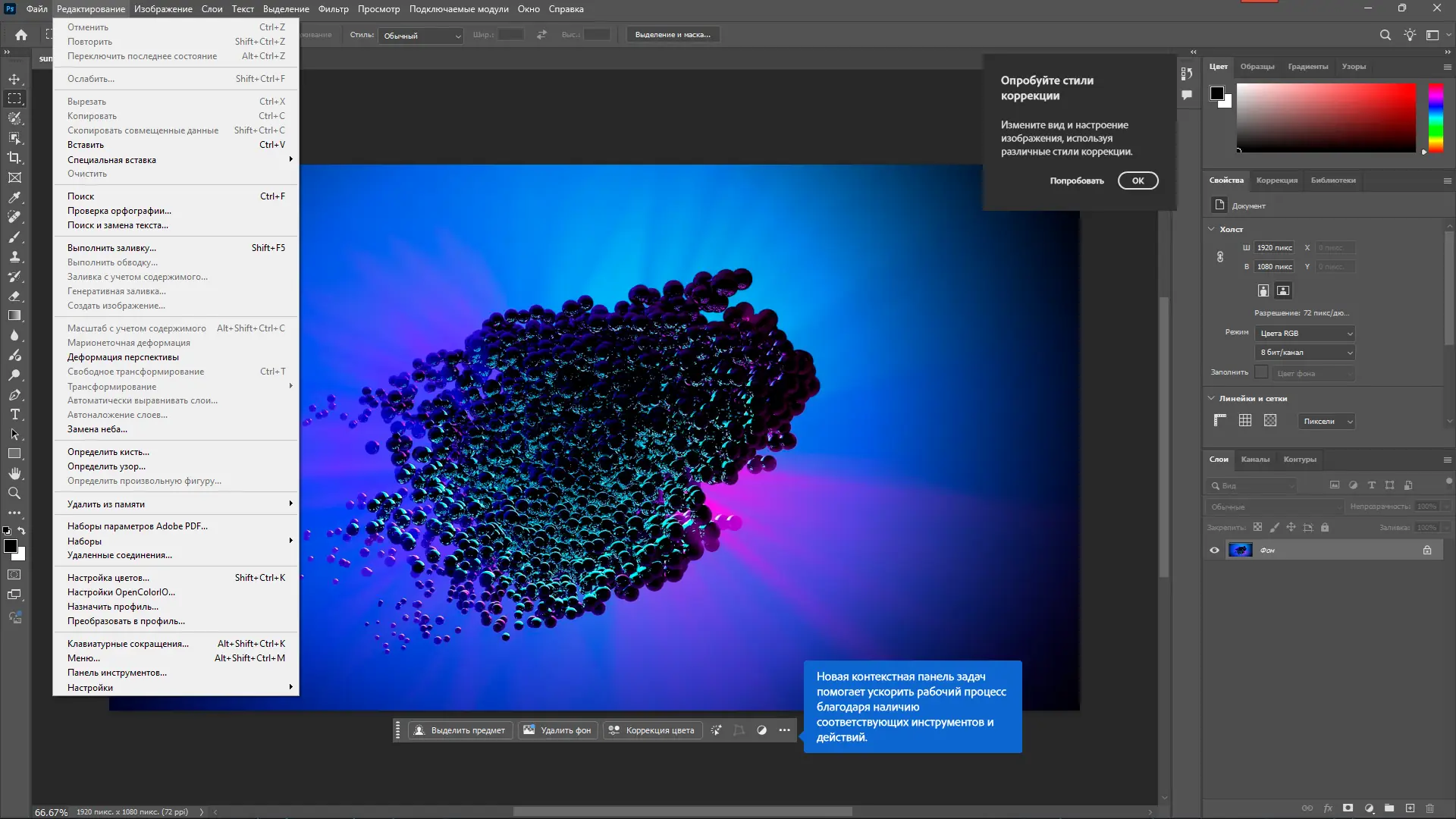Image resolution: width=1456 pixels, height=819 pixels.
Task: Select the Zoom tool in toolbar
Action: [14, 493]
